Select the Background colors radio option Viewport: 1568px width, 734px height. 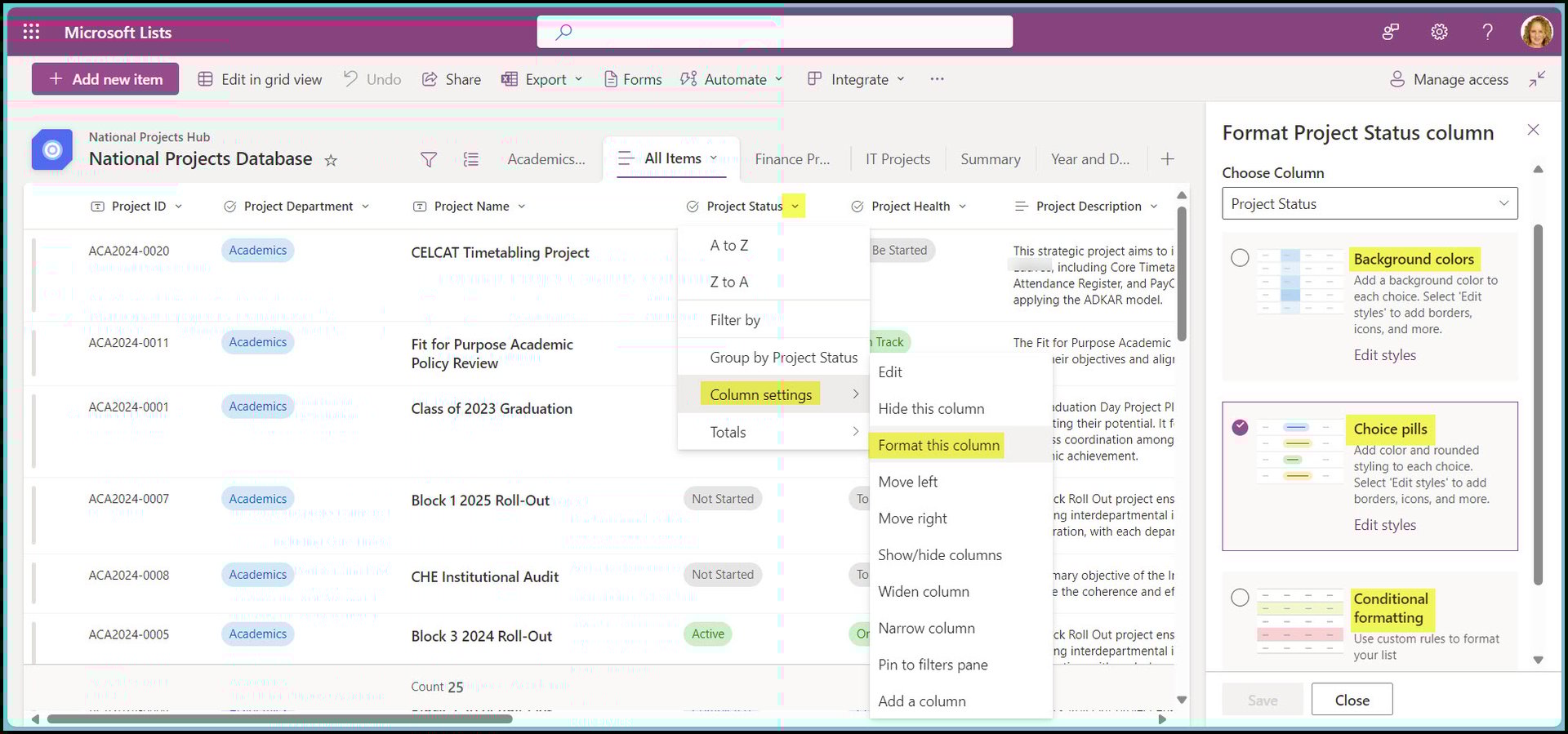(x=1240, y=258)
